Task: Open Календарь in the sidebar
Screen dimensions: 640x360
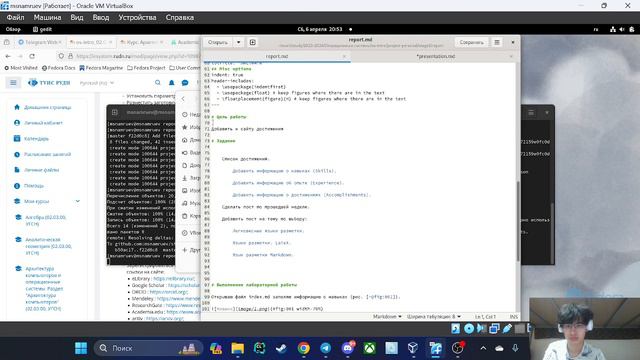Action: tap(36, 139)
